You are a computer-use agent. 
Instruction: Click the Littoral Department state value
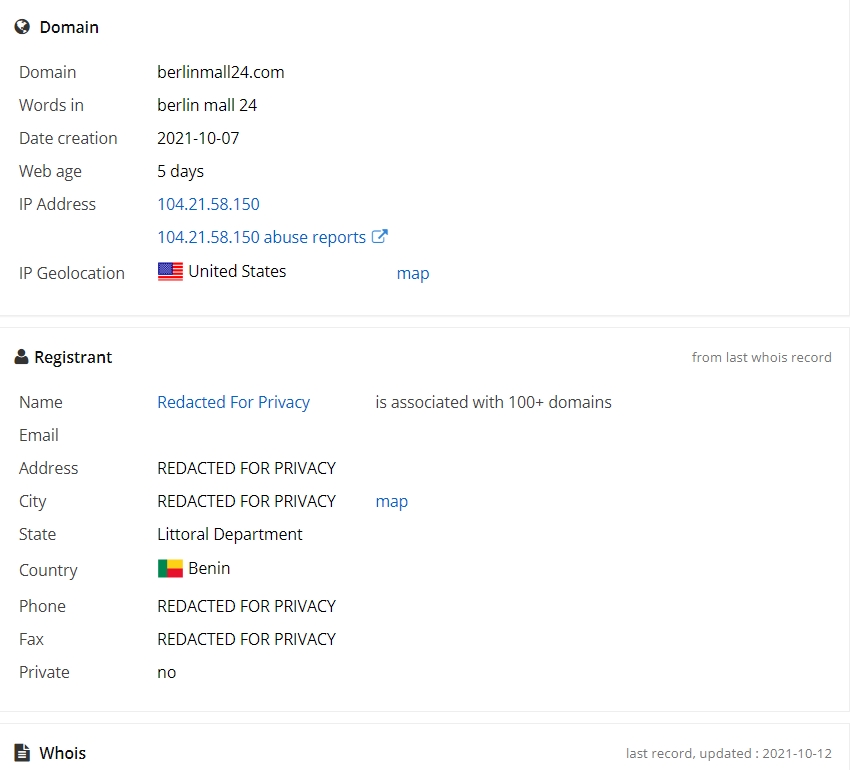click(x=229, y=535)
